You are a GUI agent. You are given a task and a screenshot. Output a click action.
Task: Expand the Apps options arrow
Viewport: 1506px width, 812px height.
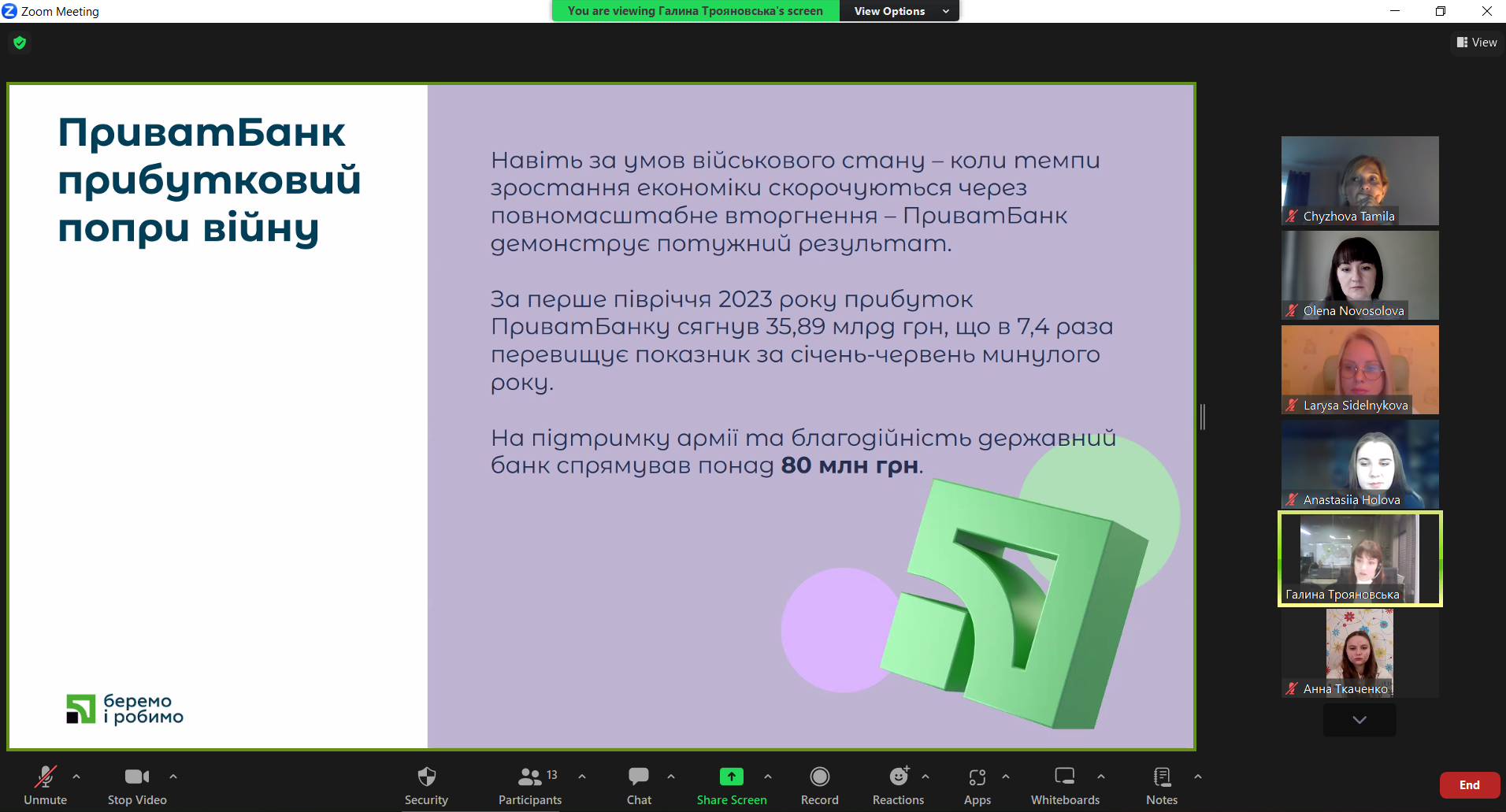click(1006, 777)
